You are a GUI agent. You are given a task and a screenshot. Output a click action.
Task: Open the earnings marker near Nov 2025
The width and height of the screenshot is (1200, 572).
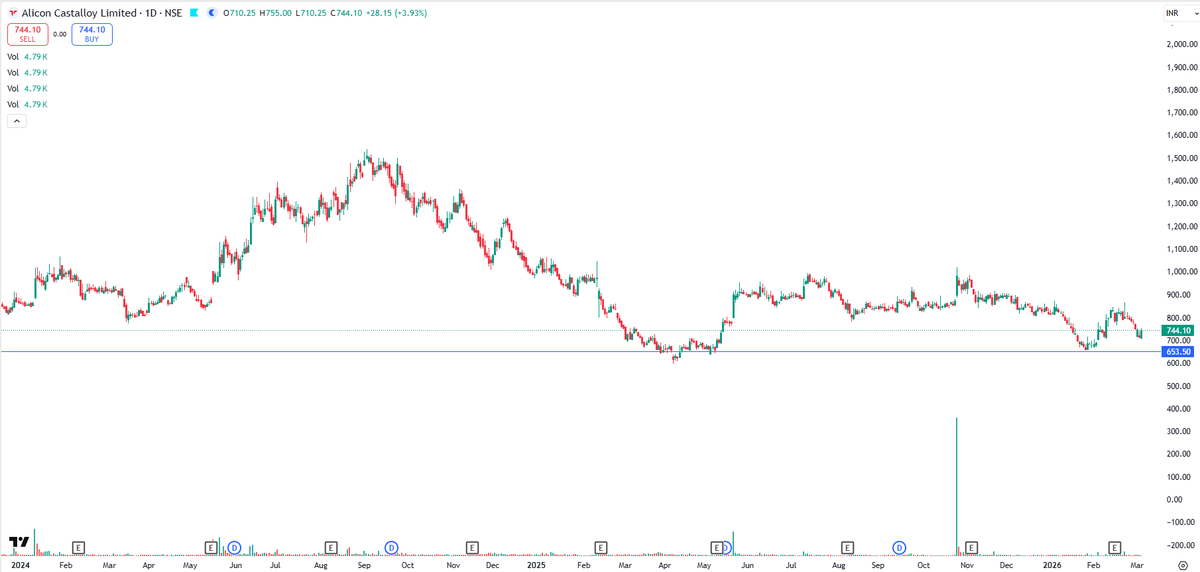971,547
